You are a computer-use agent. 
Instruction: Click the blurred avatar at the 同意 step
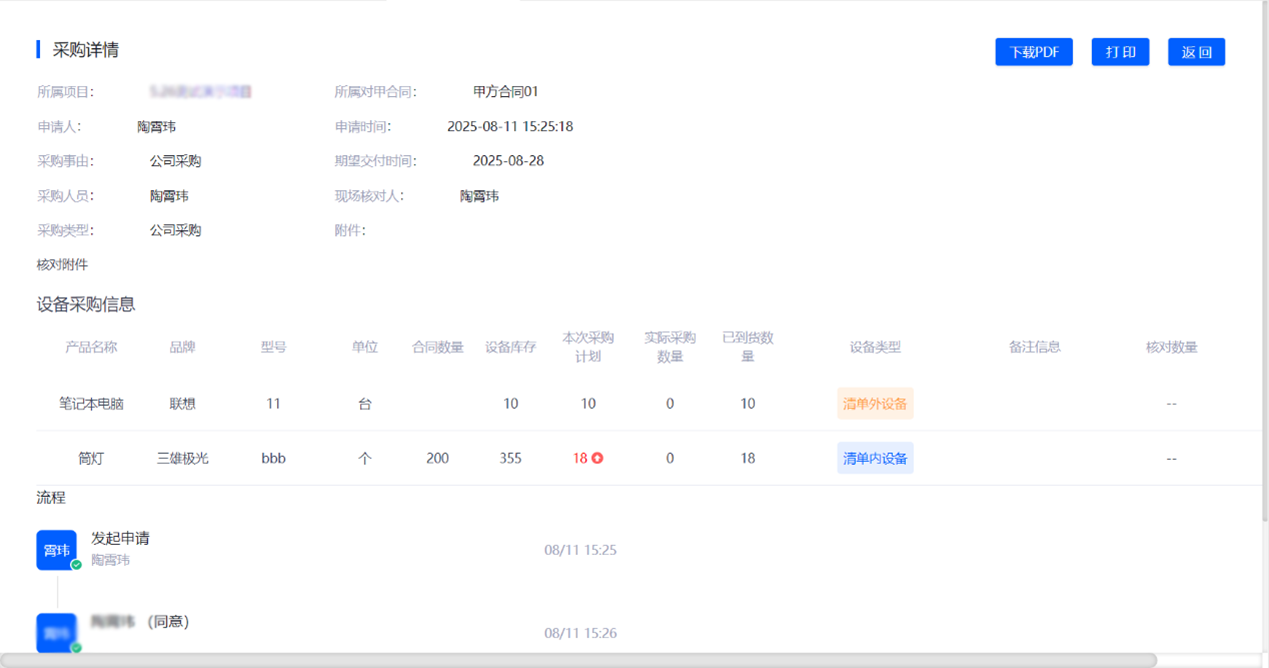coord(56,632)
